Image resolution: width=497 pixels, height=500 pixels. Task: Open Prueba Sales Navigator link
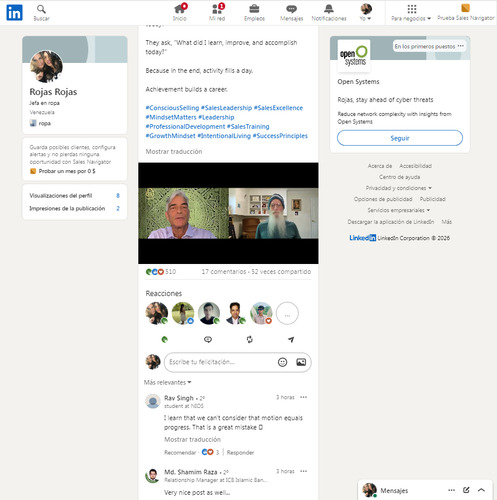[466, 13]
